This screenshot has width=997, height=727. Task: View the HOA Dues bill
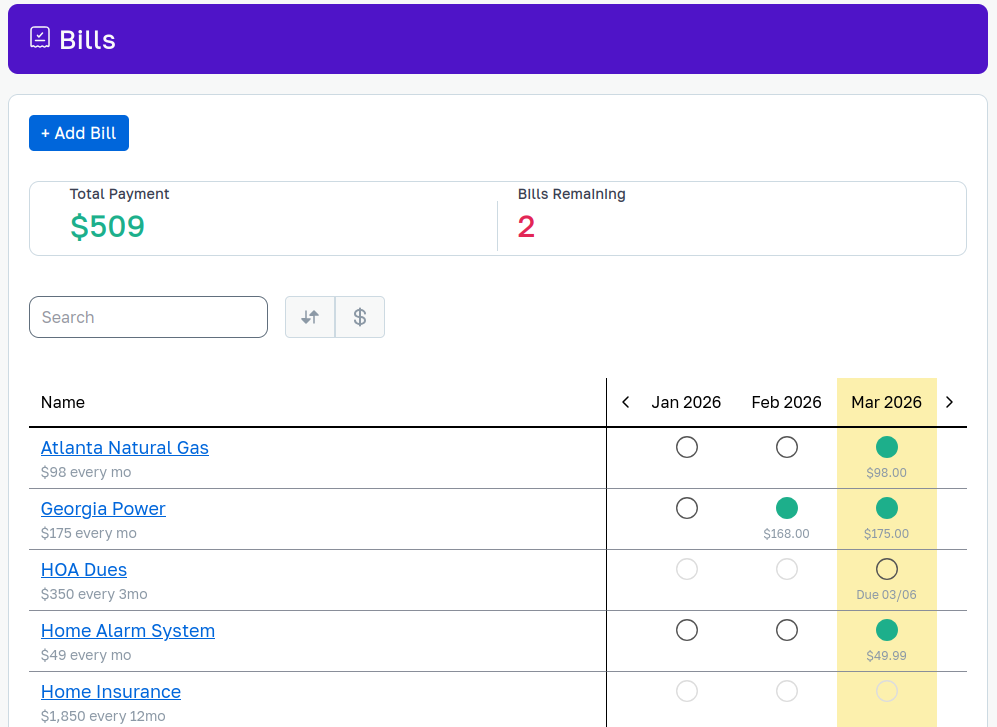click(x=83, y=570)
